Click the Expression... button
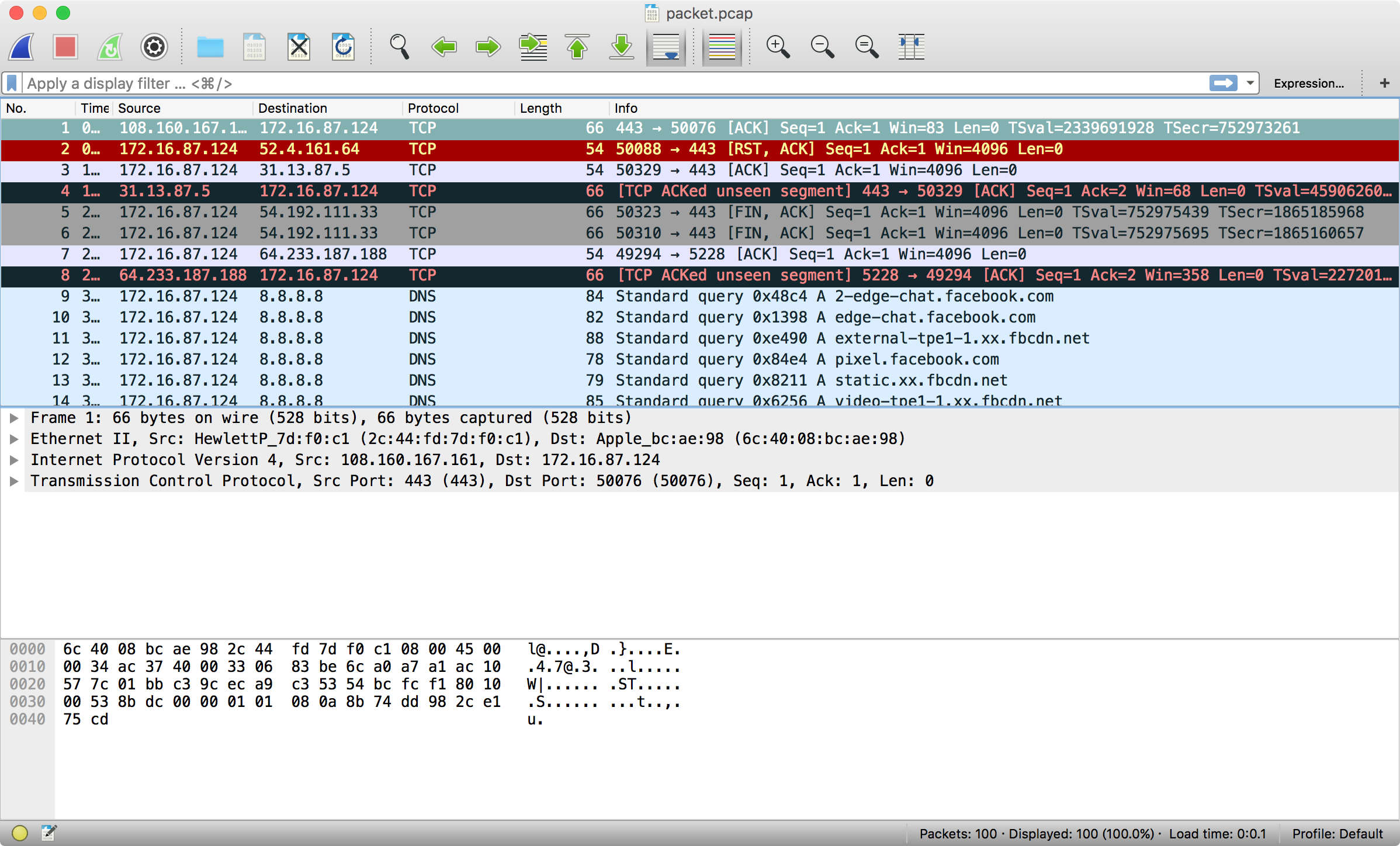 click(1308, 83)
